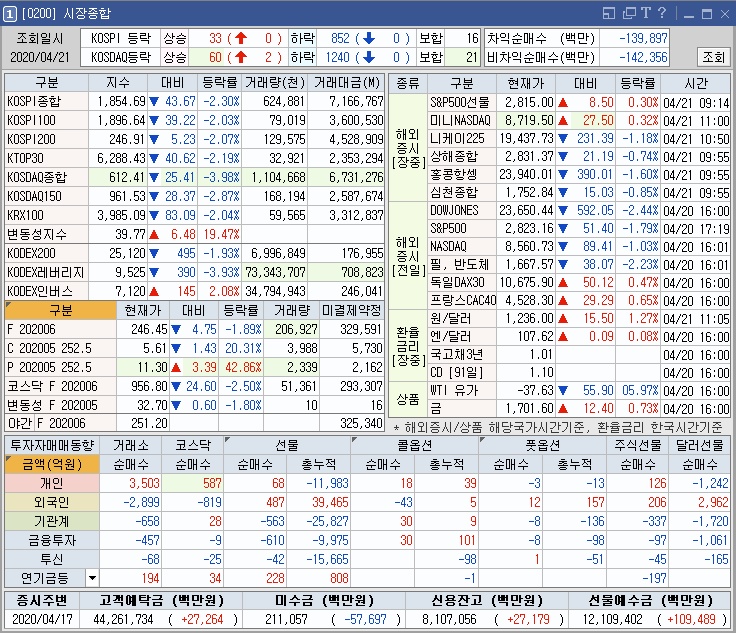
Task: Click the 선물 column group header
Action: [286, 445]
